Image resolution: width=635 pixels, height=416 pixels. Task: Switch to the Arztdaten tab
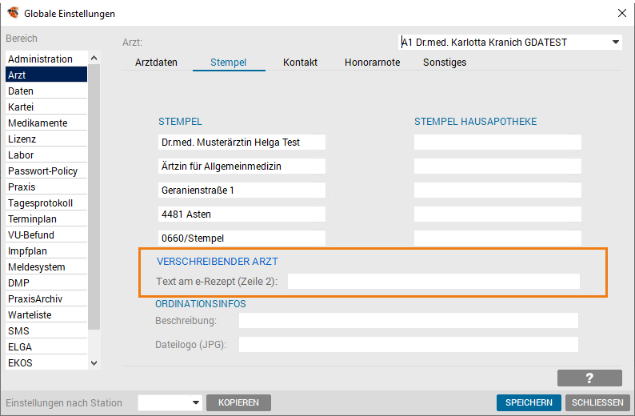(156, 62)
